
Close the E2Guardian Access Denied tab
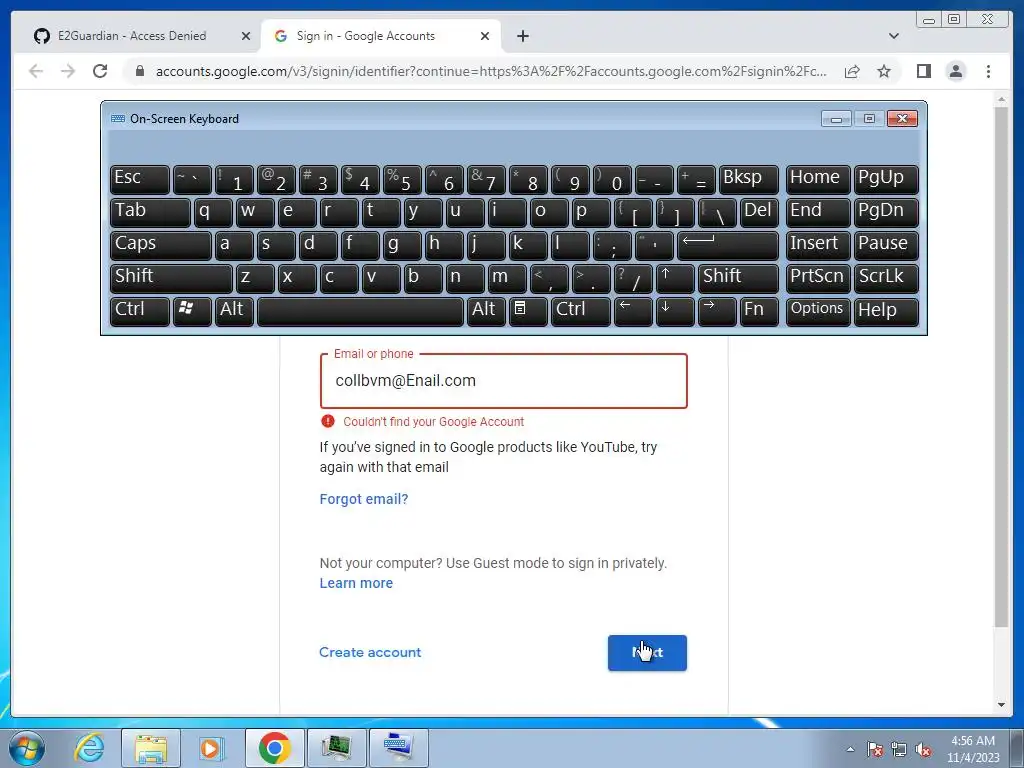246,36
